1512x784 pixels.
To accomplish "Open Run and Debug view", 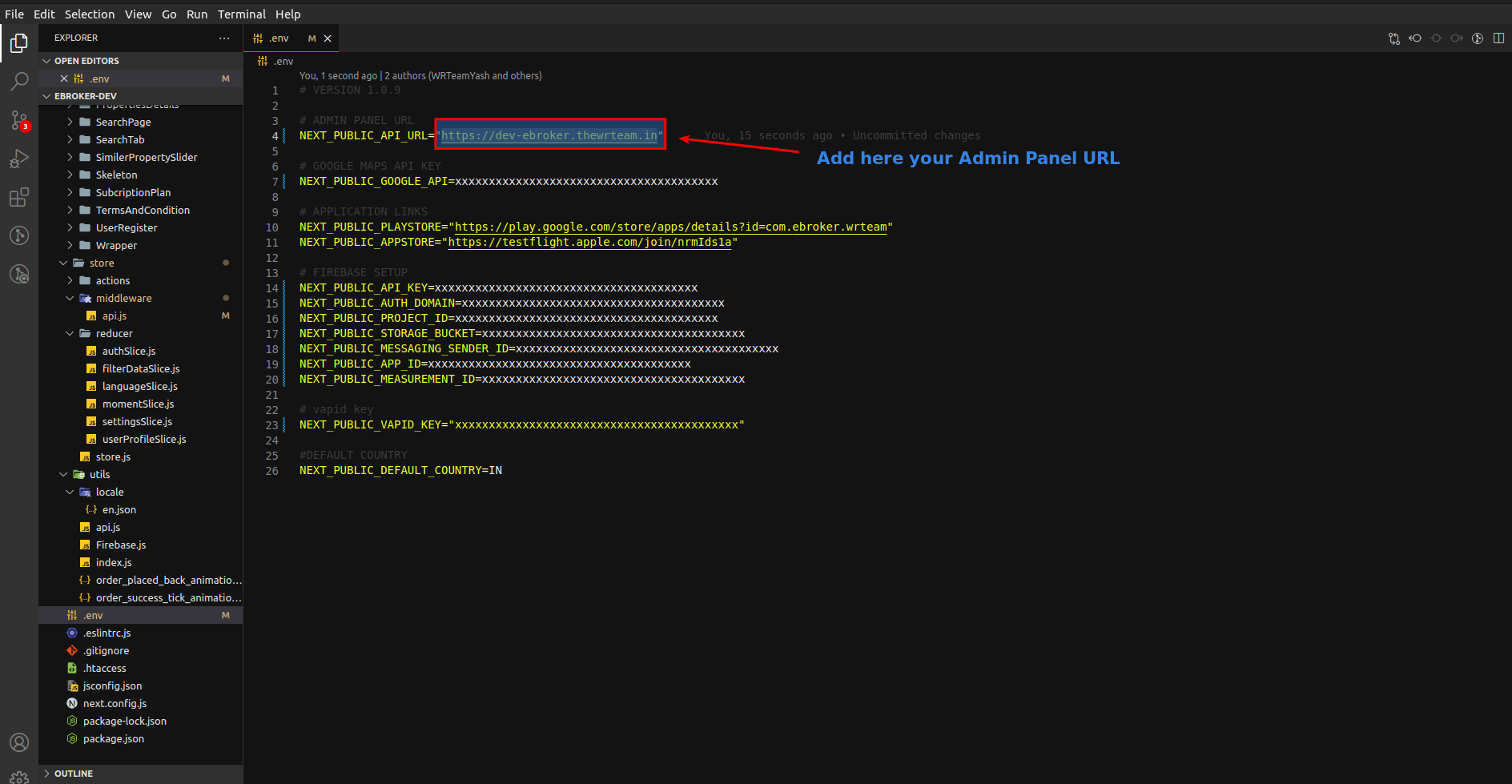I will click(19, 159).
